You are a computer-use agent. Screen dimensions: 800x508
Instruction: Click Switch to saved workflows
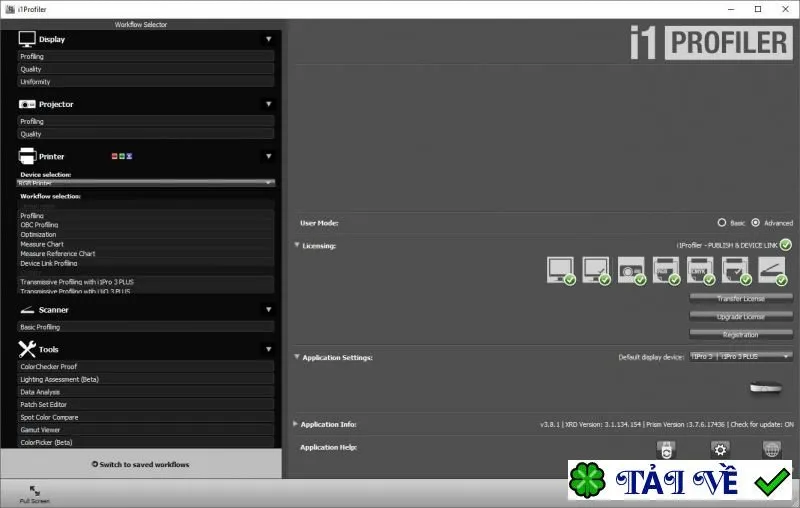tap(140, 464)
